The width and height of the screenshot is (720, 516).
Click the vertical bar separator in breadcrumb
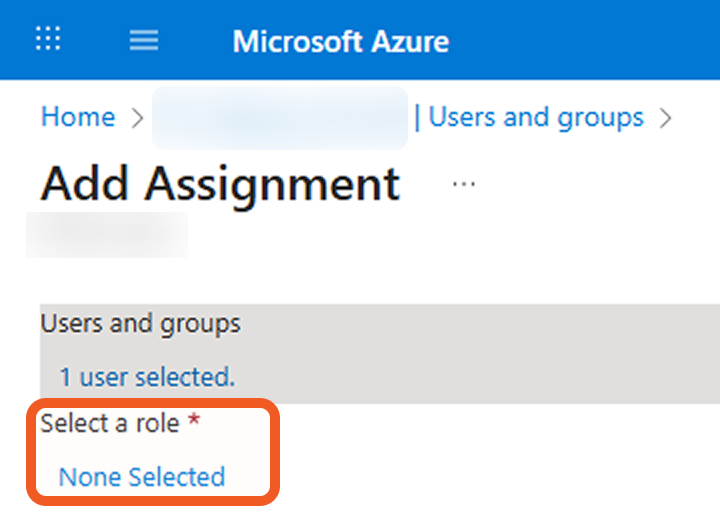point(417,118)
